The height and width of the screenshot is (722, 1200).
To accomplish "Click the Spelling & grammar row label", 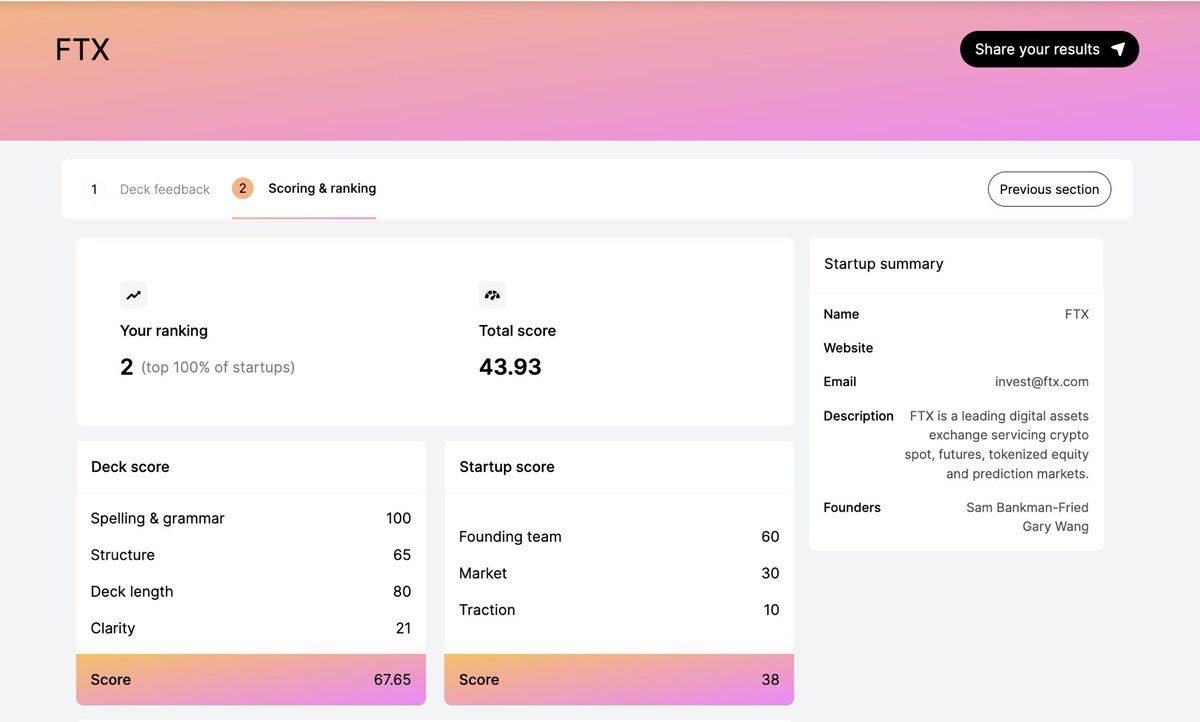I will point(158,518).
